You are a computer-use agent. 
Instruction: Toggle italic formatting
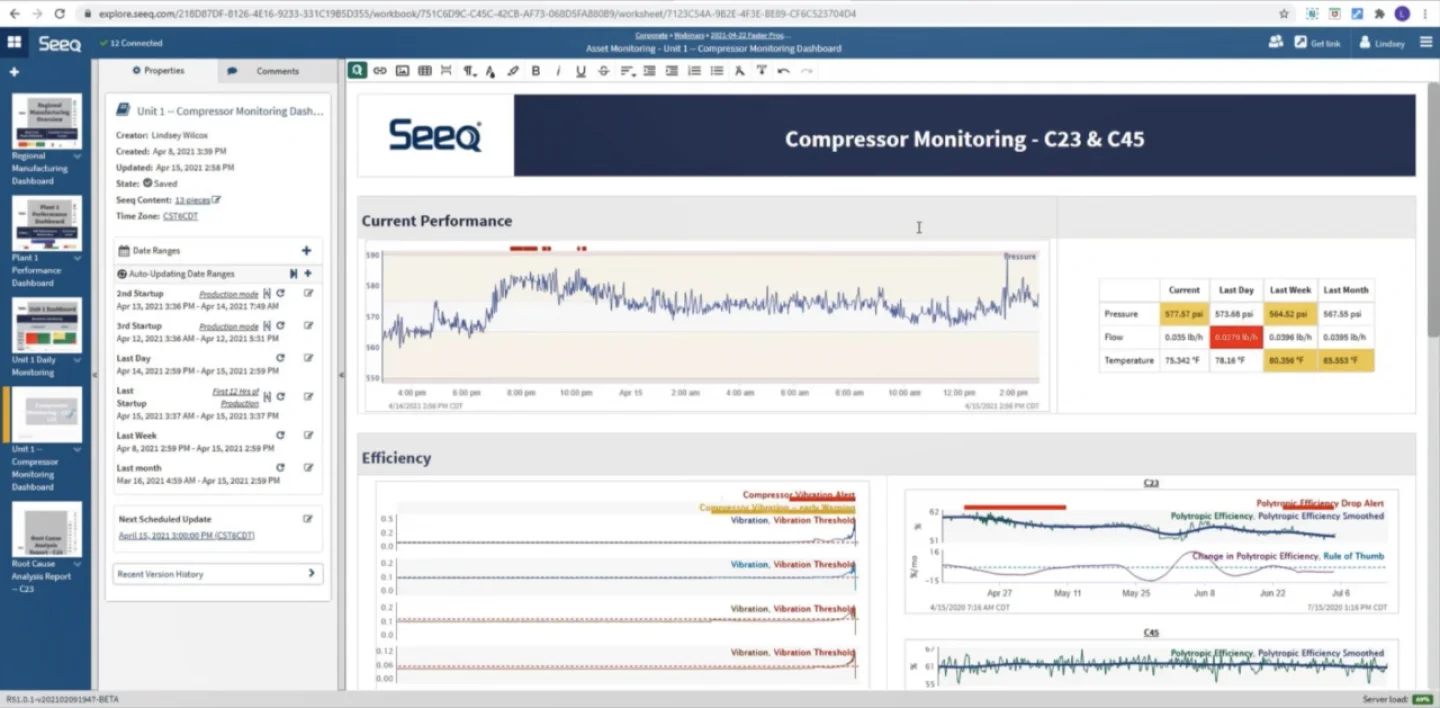click(558, 71)
